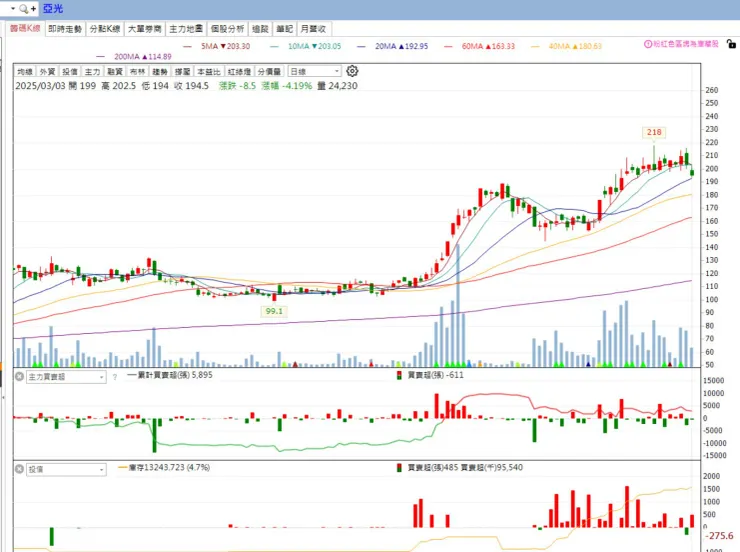The height and width of the screenshot is (552, 740).
Task: Toggle the 外資 overlay button
Action: click(47, 72)
